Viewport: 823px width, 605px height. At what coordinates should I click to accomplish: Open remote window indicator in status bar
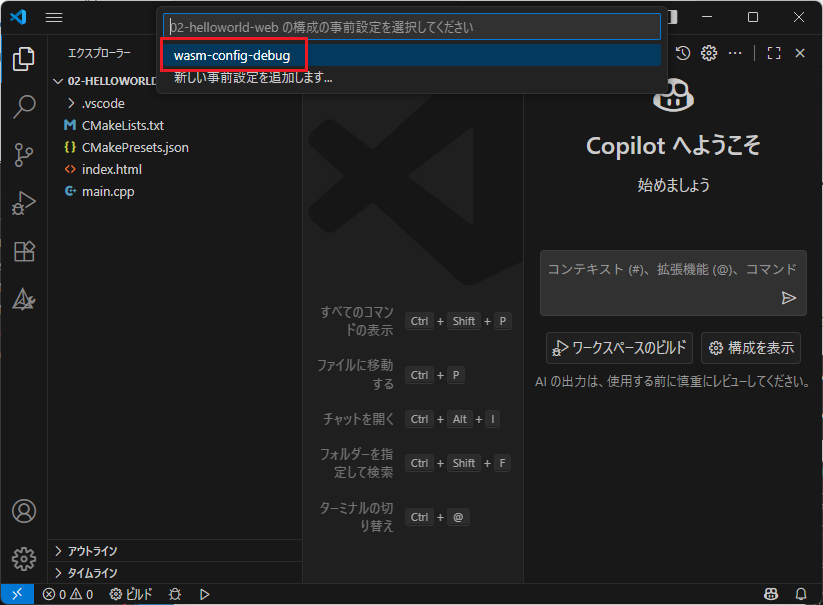coord(17,594)
